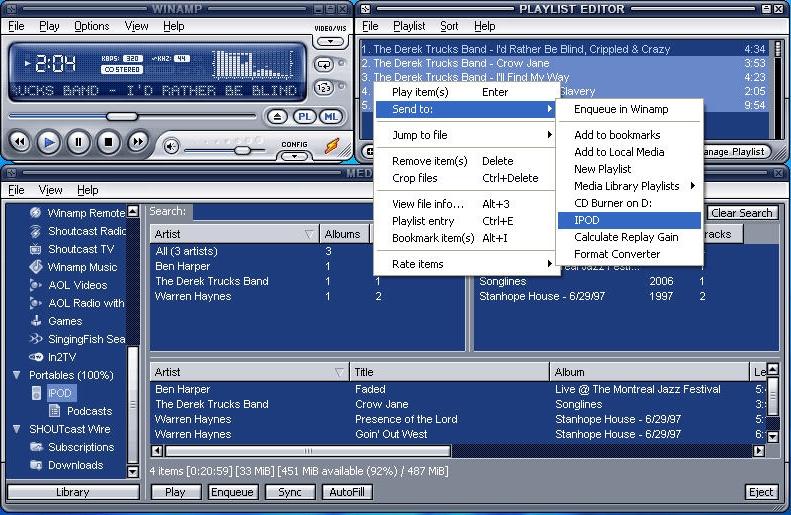Choose Add to bookmarks
The height and width of the screenshot is (515, 791).
point(629,135)
